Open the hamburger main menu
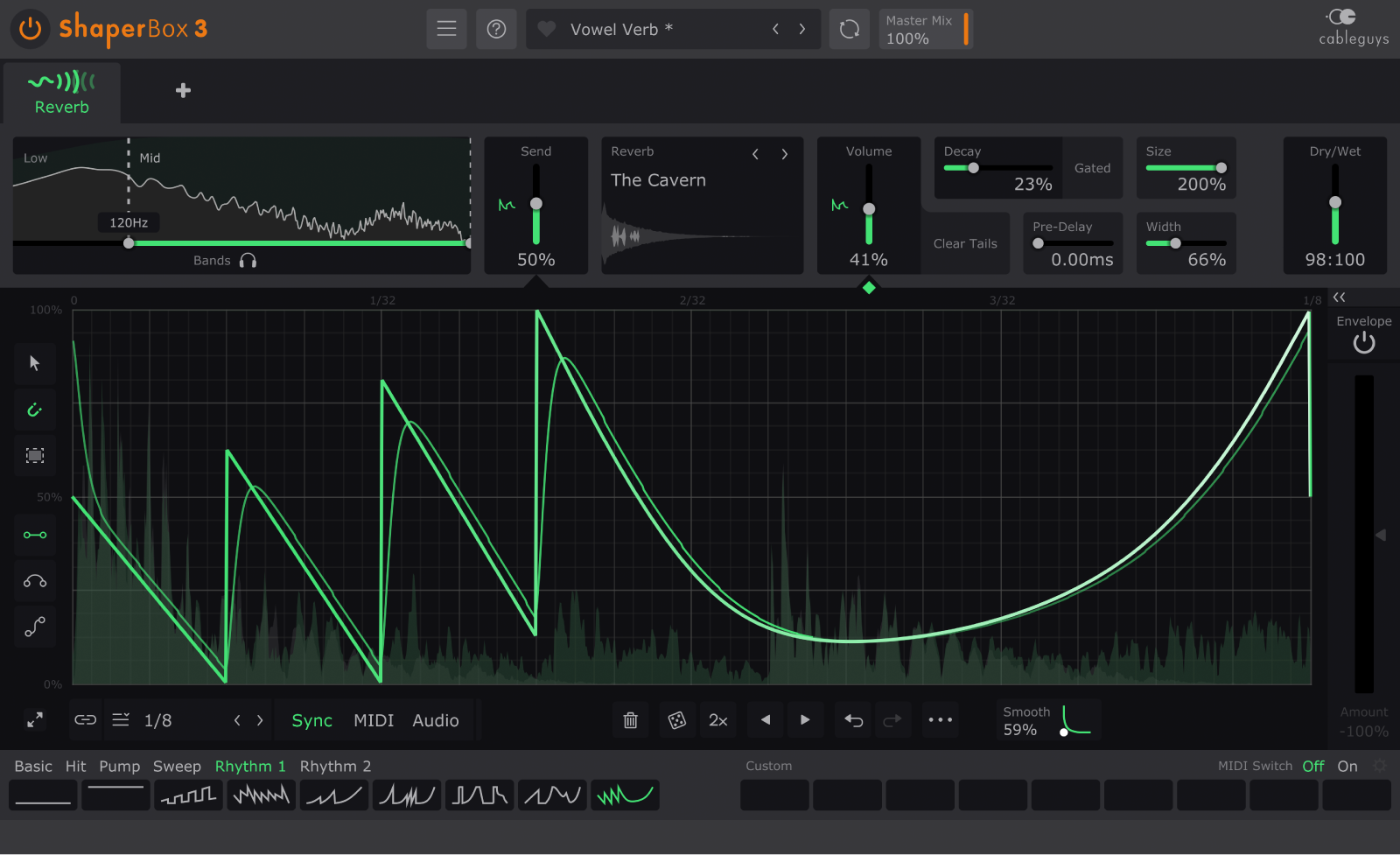1400x855 pixels. (x=446, y=29)
